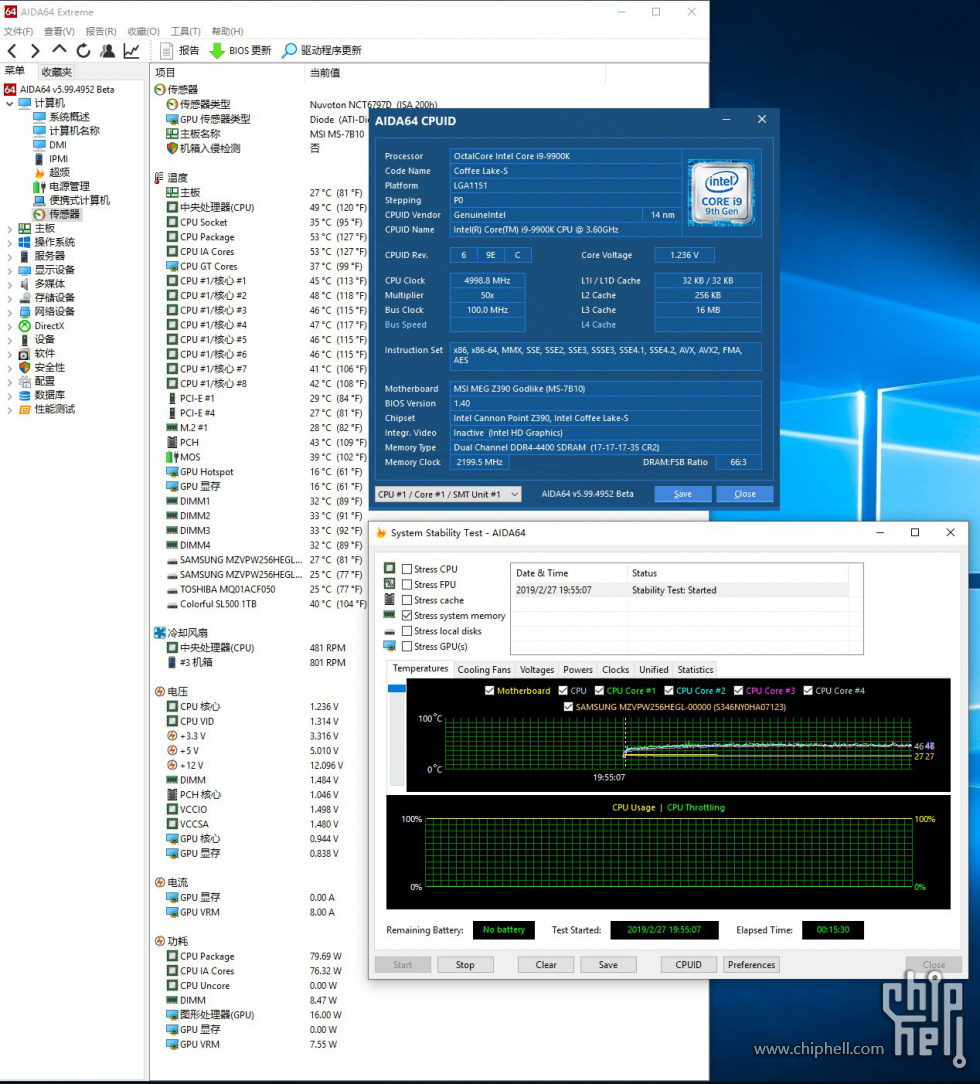This screenshot has width=980, height=1084.
Task: Open the user icon in AIDA64 toolbar
Action: (x=107, y=50)
